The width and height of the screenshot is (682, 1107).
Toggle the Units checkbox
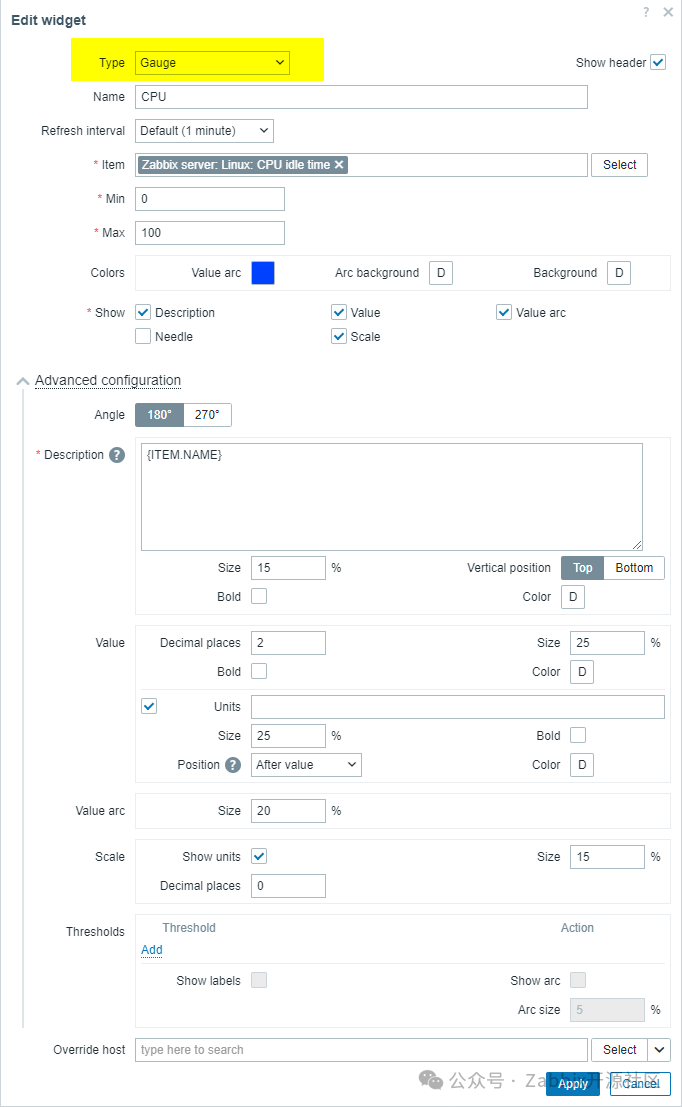(x=149, y=706)
